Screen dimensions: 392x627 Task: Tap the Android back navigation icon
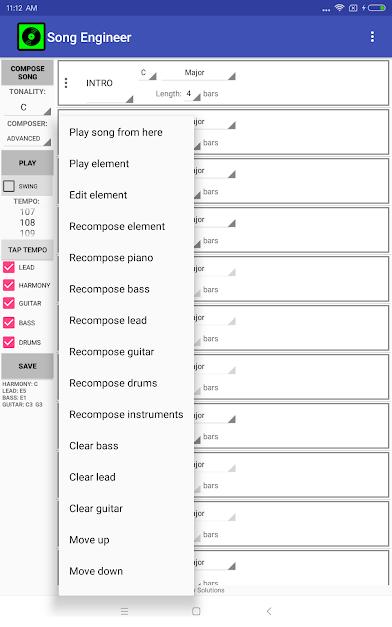[x=269, y=611]
